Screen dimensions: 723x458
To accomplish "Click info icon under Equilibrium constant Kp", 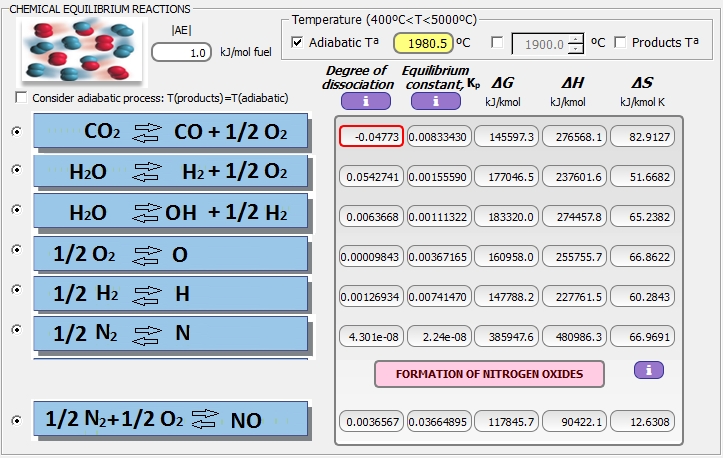I will [436, 100].
